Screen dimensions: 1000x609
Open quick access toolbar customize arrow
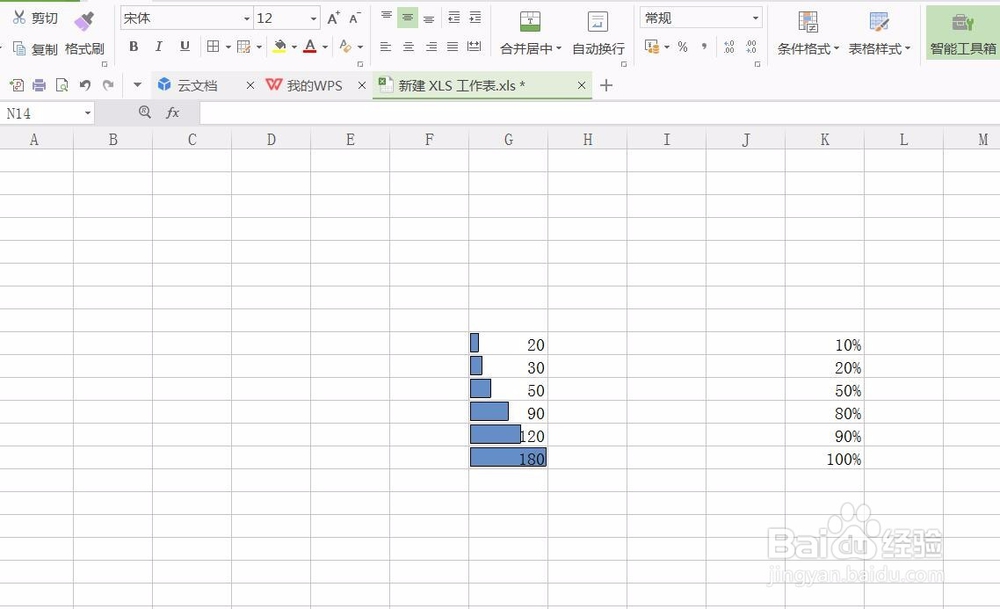[137, 84]
